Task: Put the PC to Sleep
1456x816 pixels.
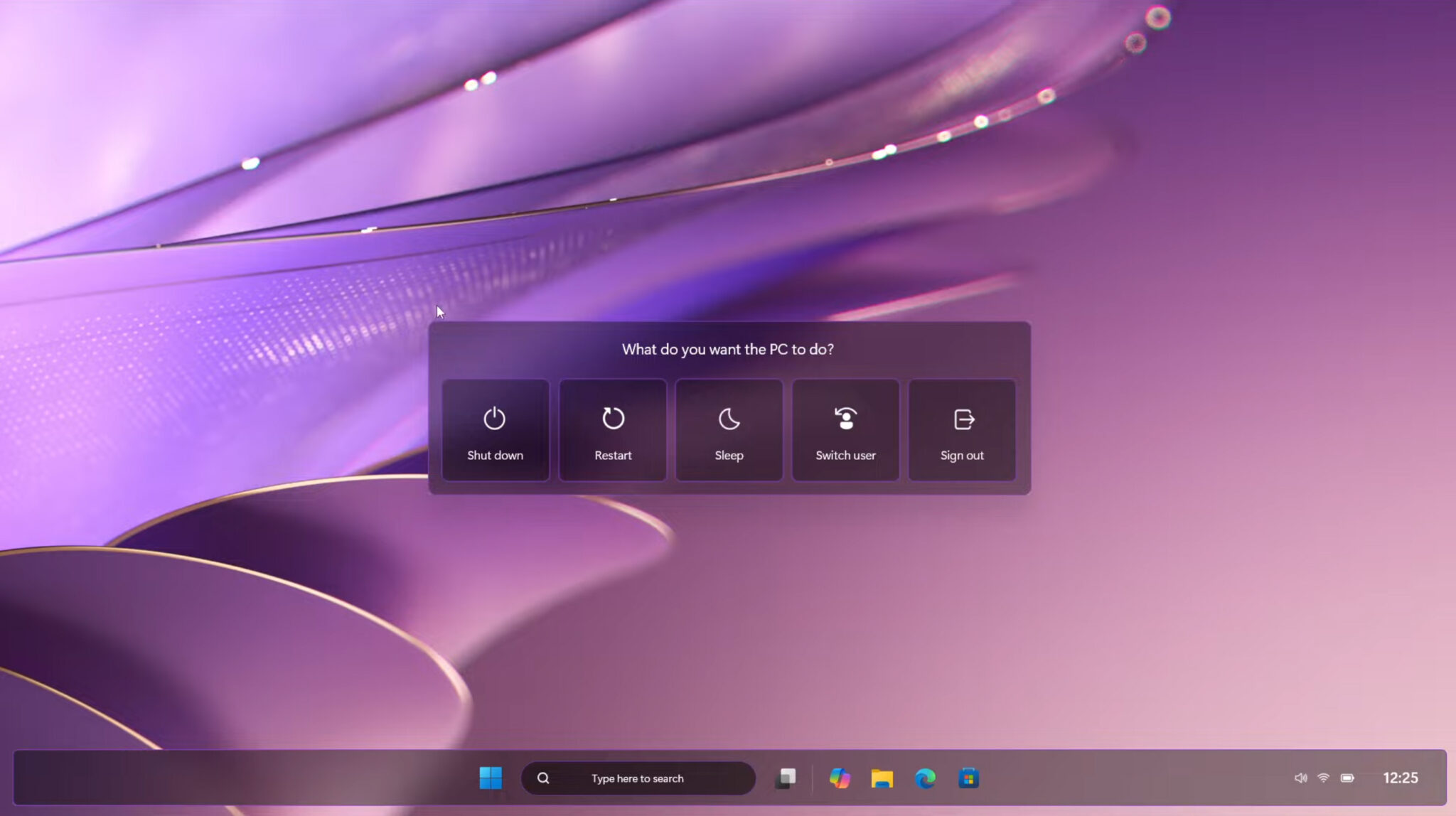Action: [x=729, y=430]
